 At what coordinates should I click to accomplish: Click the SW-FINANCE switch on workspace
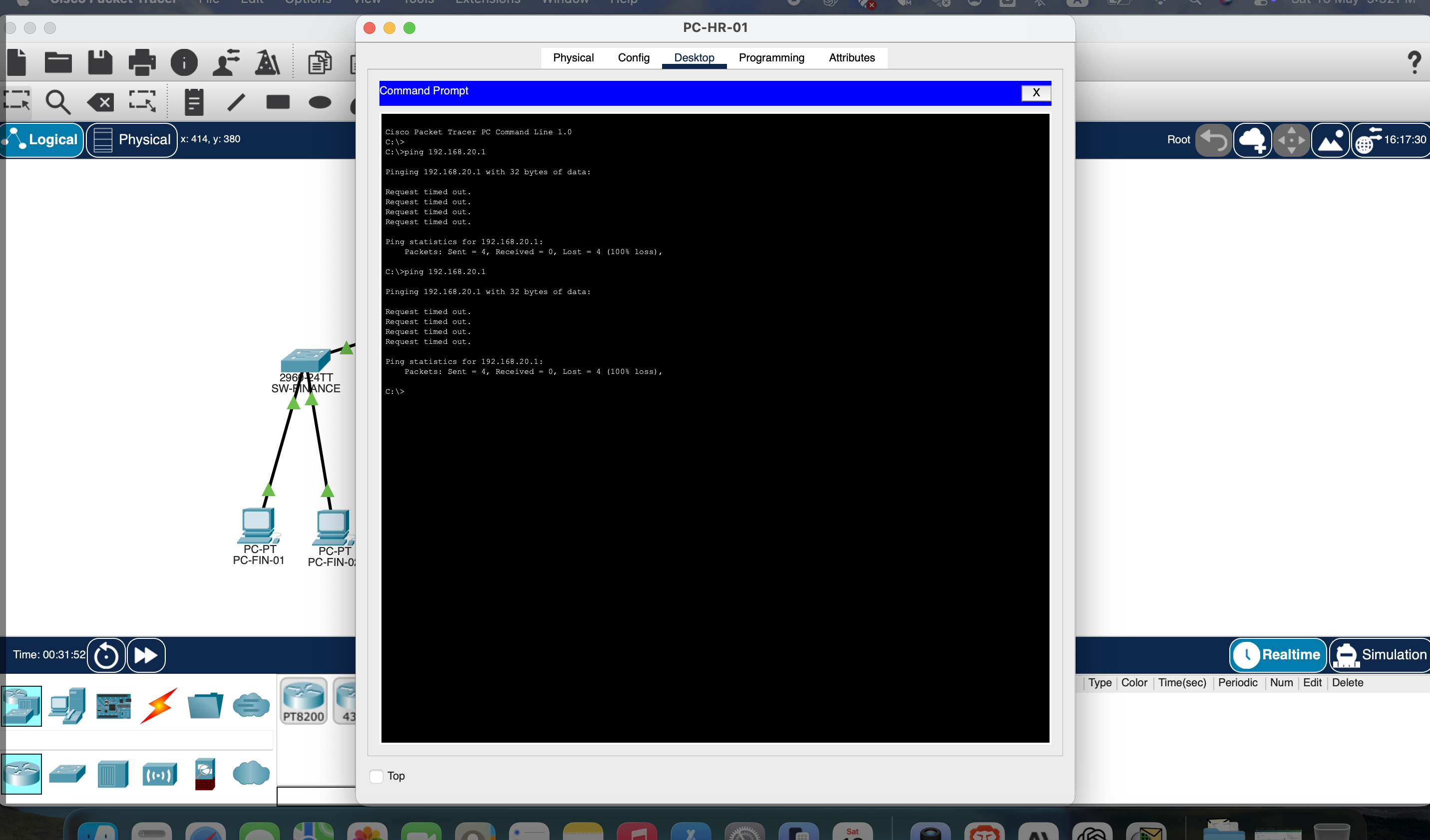point(306,361)
